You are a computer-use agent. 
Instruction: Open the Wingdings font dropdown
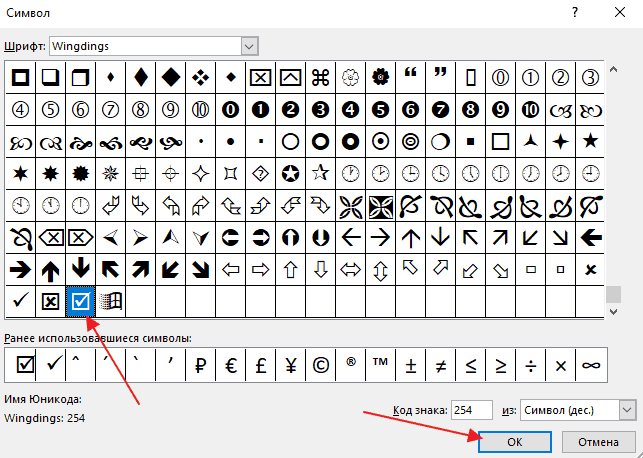coord(247,45)
